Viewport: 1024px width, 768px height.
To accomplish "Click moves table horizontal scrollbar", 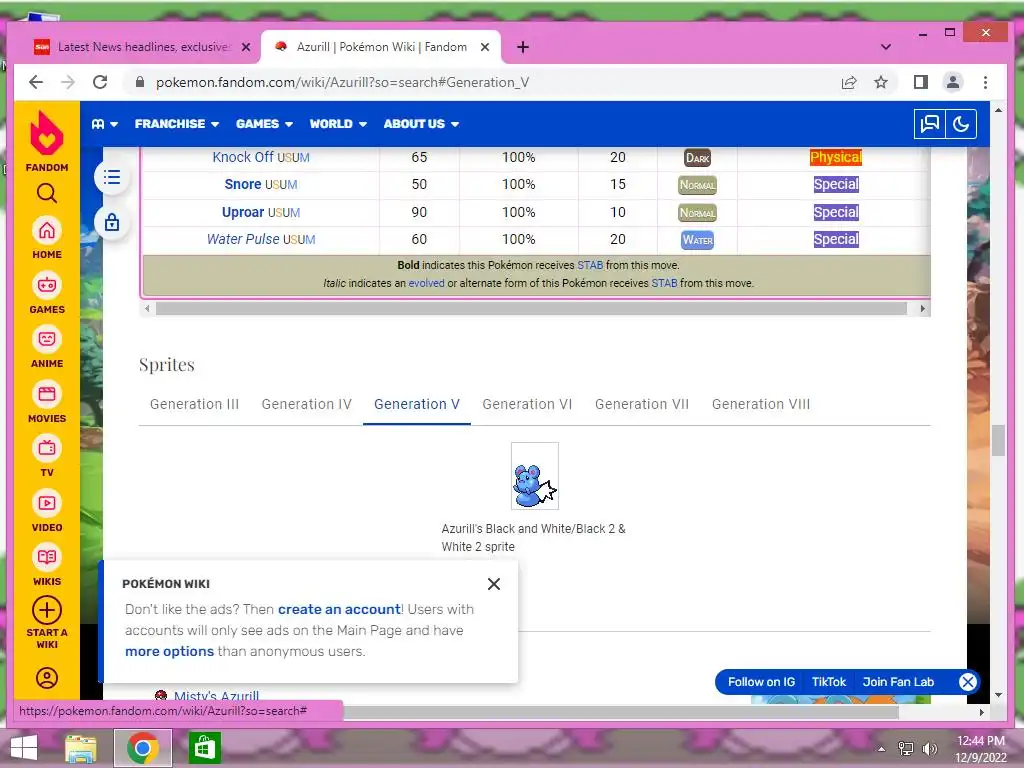I will (531, 308).
